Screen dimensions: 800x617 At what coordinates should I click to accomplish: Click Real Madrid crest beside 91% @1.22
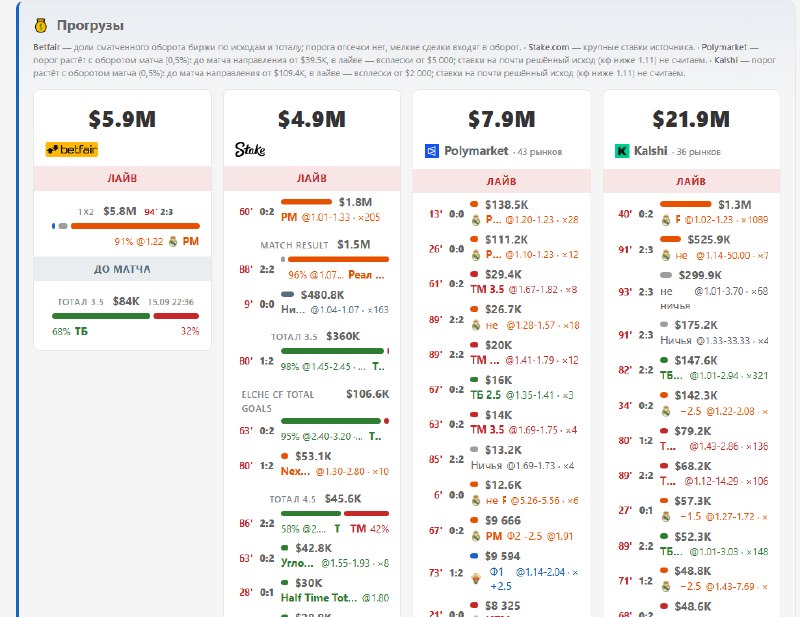173,241
